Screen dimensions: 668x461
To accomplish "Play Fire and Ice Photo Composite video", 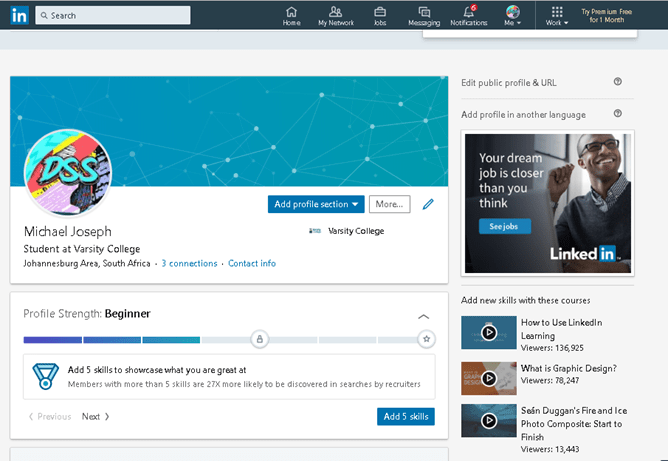I will [489, 421].
